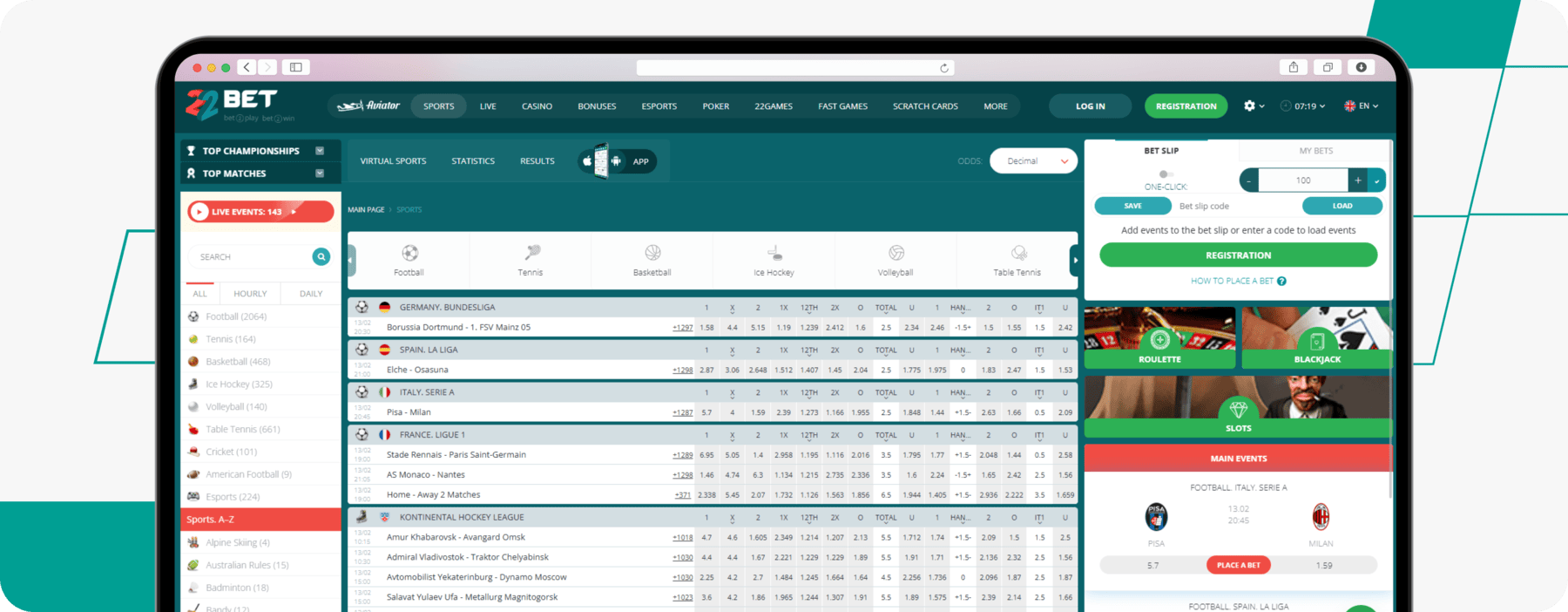This screenshot has height=612, width=1568.
Task: Click the Live Events: 143 button
Action: coord(261,212)
